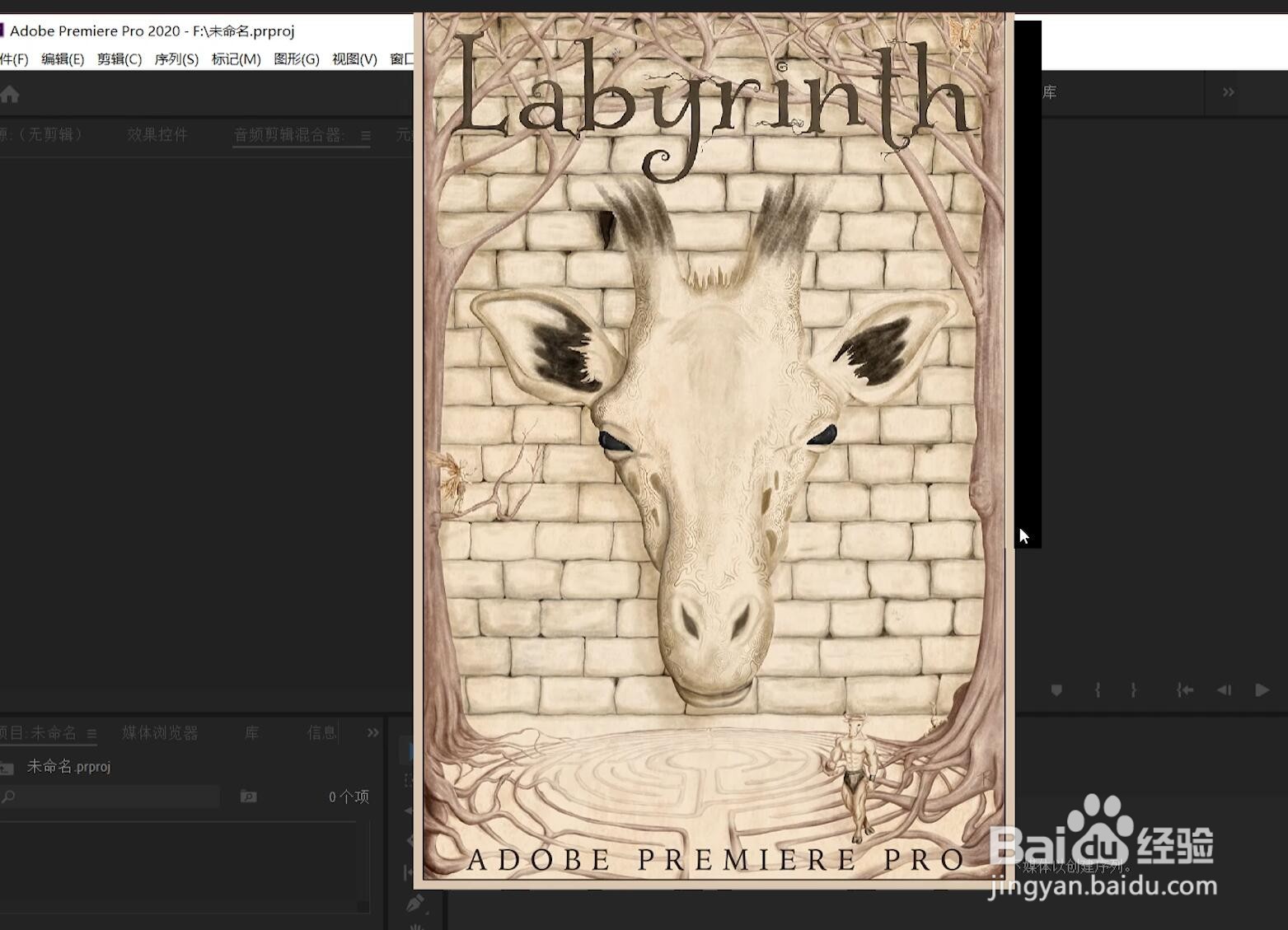This screenshot has width=1288, height=930.
Task: Click the Play button in the program monitor
Action: point(1262,690)
